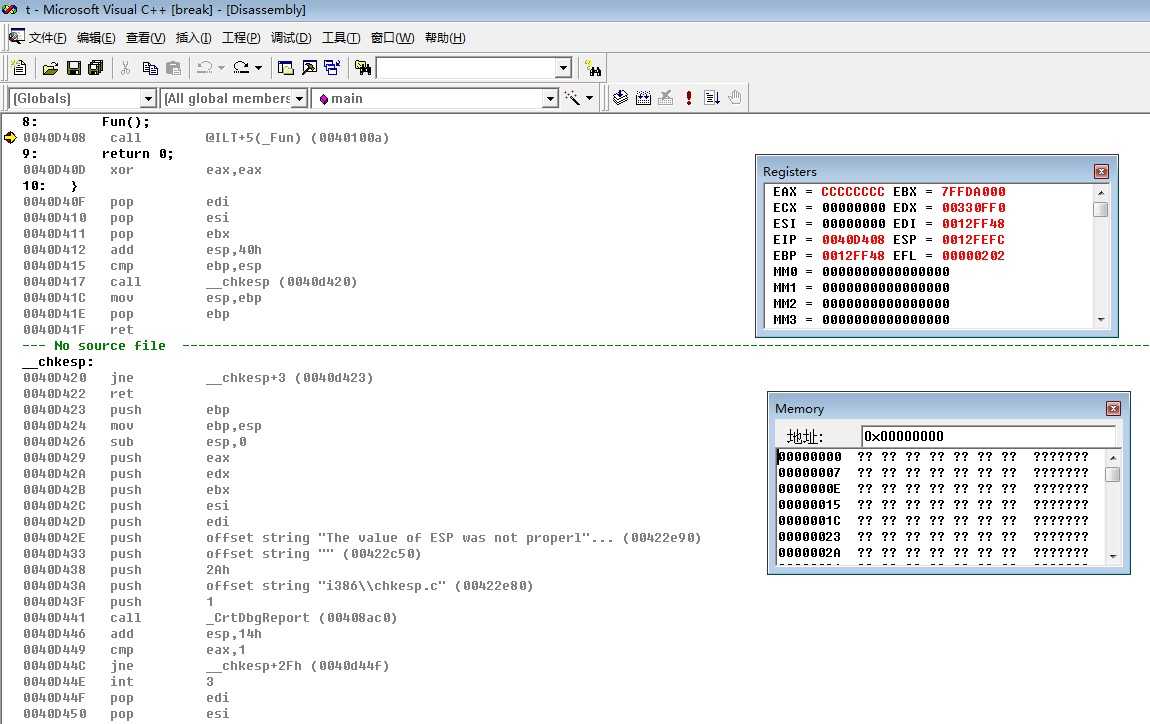The image size is (1150, 724).
Task: Close the Memory window
Action: [1113, 409]
